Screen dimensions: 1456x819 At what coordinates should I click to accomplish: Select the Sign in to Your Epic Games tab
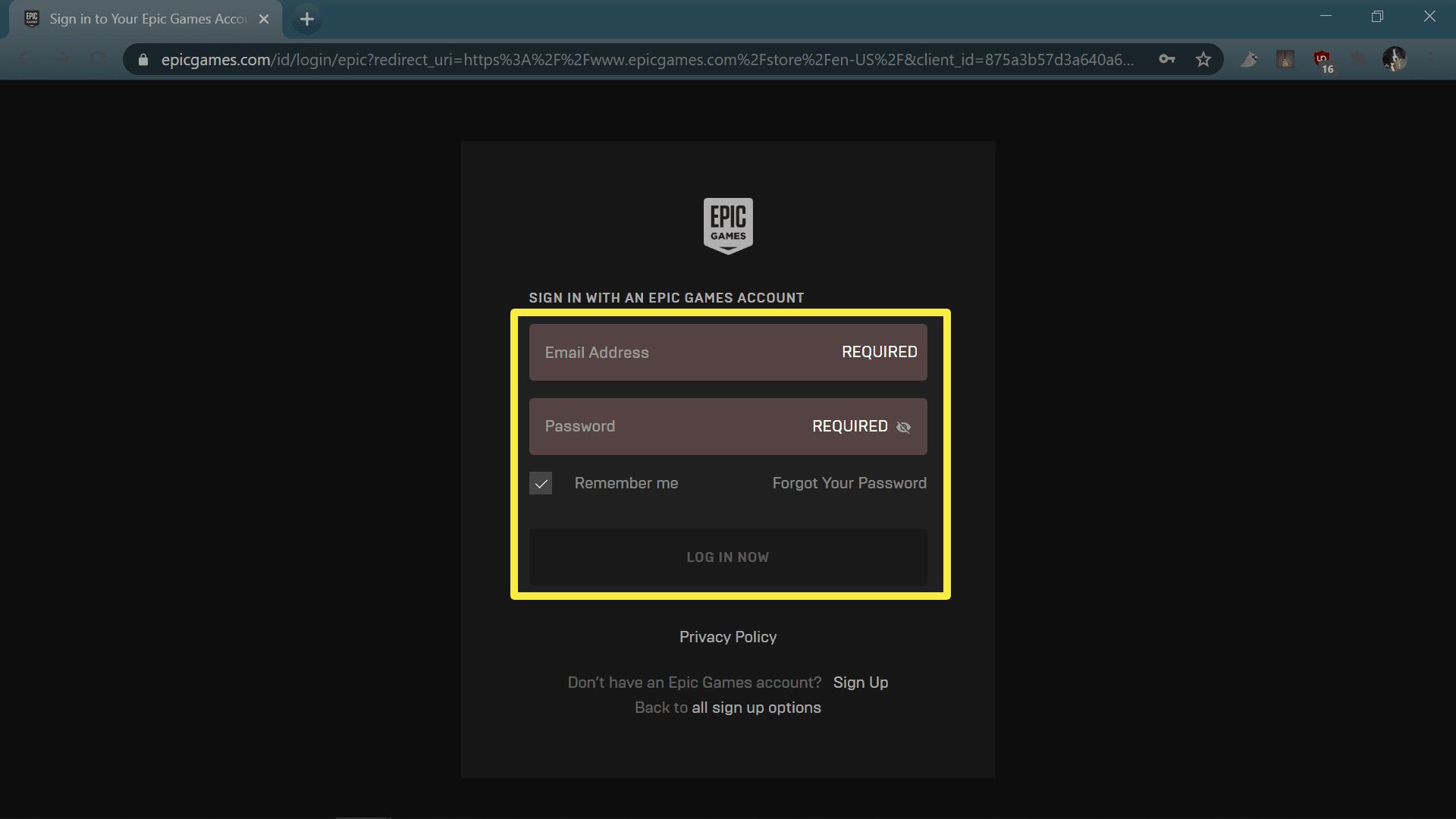point(146,19)
